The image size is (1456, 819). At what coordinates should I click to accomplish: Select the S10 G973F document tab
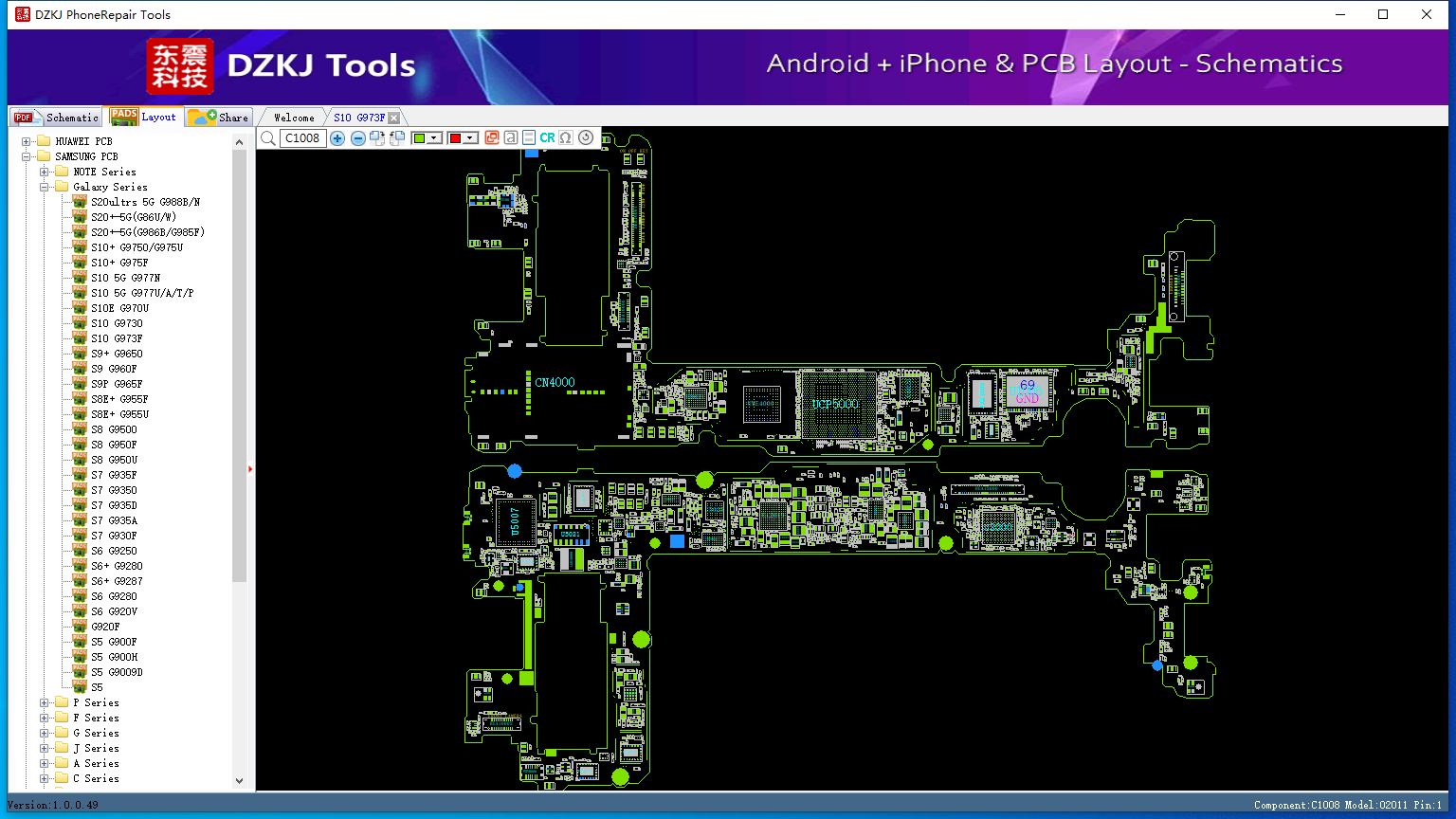[358, 118]
